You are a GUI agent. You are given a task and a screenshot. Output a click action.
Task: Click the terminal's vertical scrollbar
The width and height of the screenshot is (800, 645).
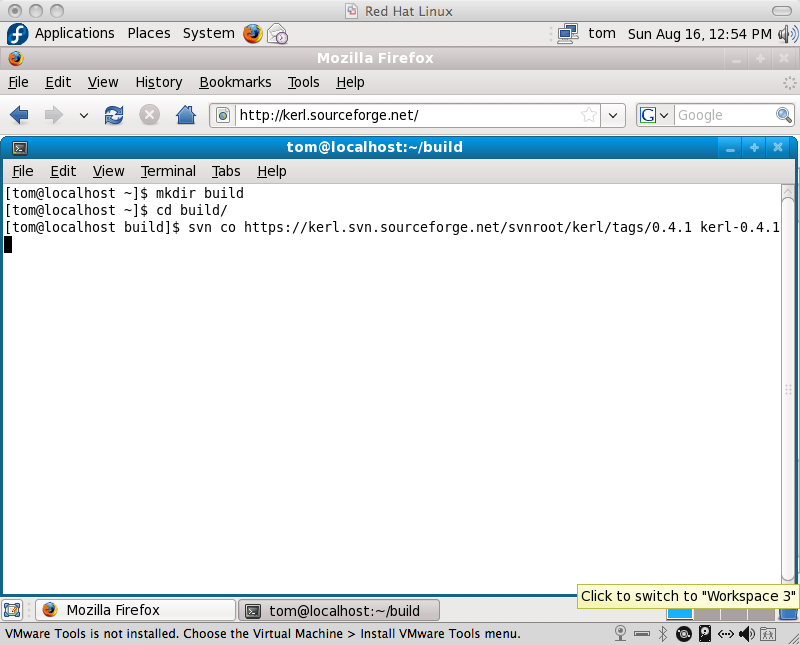pos(789,380)
